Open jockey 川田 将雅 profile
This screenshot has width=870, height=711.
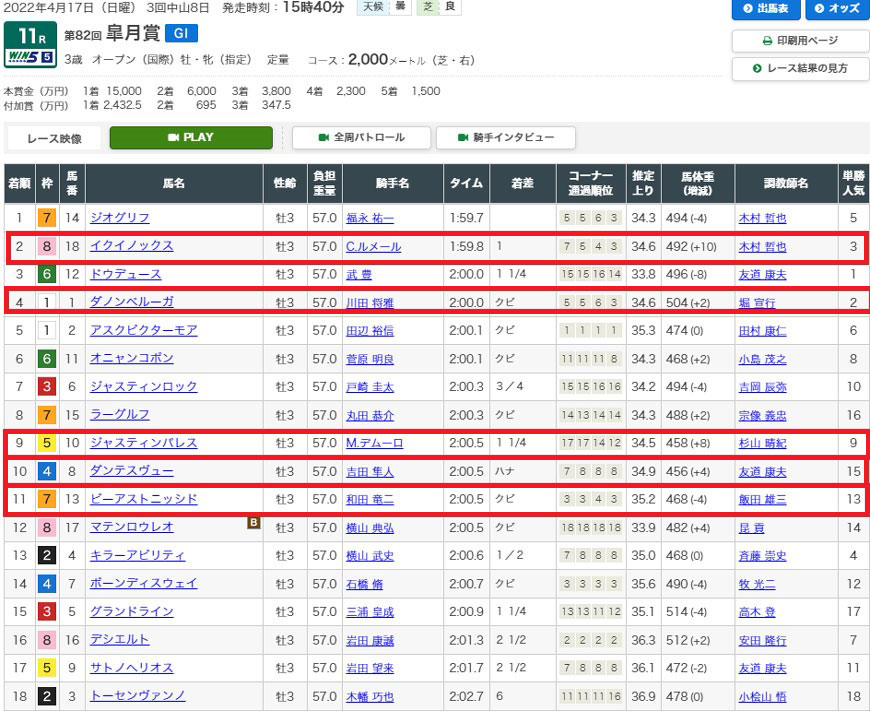[x=370, y=302]
